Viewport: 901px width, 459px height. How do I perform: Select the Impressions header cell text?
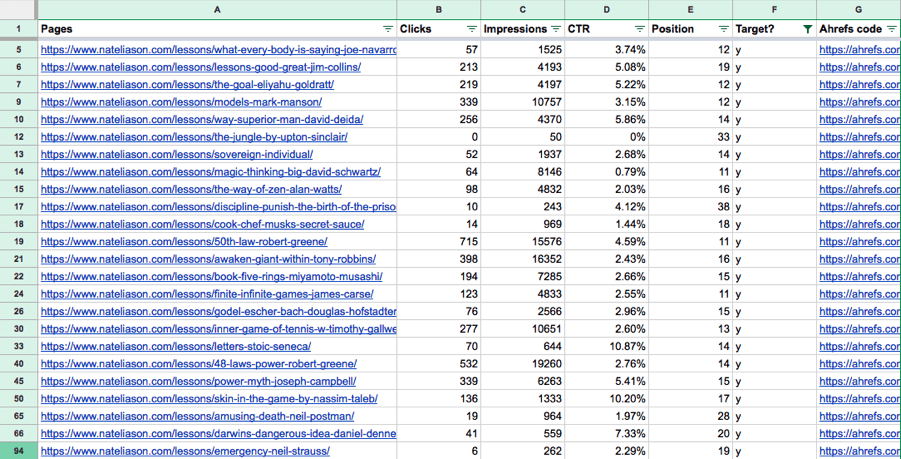click(515, 29)
